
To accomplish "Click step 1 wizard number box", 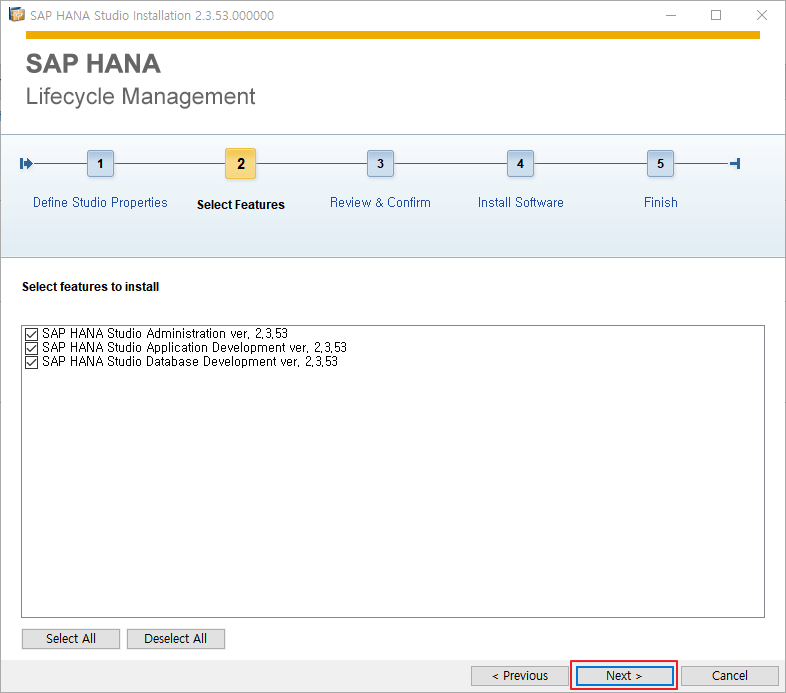I will [x=100, y=163].
